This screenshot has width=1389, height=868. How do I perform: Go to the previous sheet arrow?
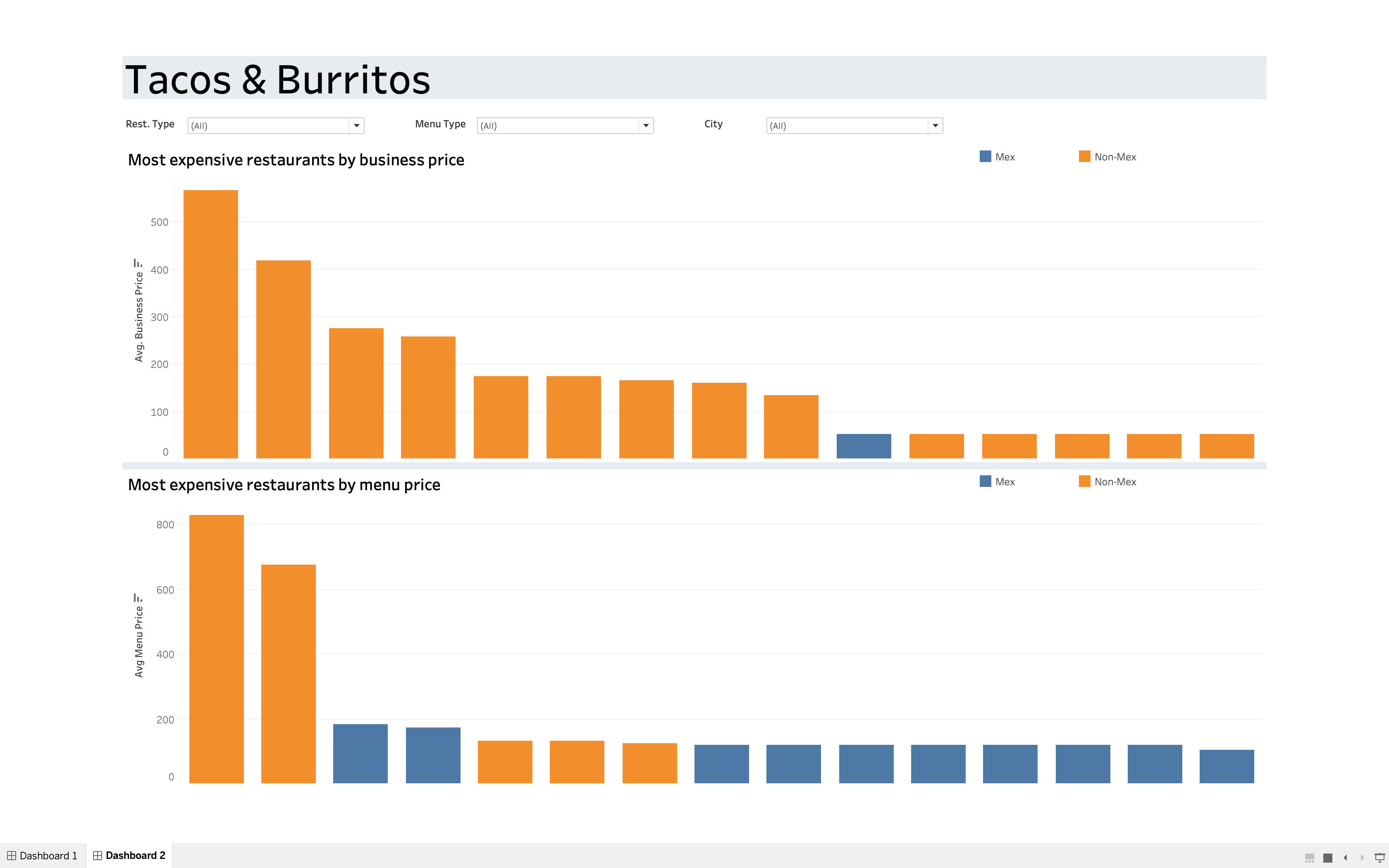[x=1345, y=857]
